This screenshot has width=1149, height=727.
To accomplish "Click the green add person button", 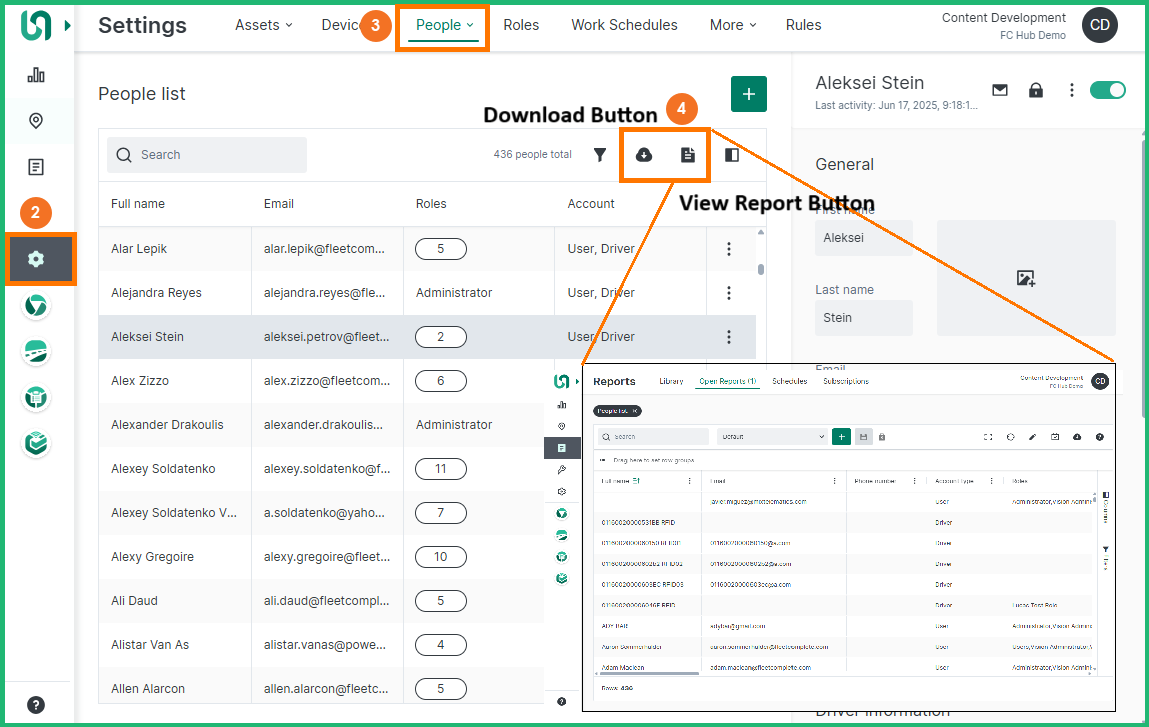I will coord(748,94).
